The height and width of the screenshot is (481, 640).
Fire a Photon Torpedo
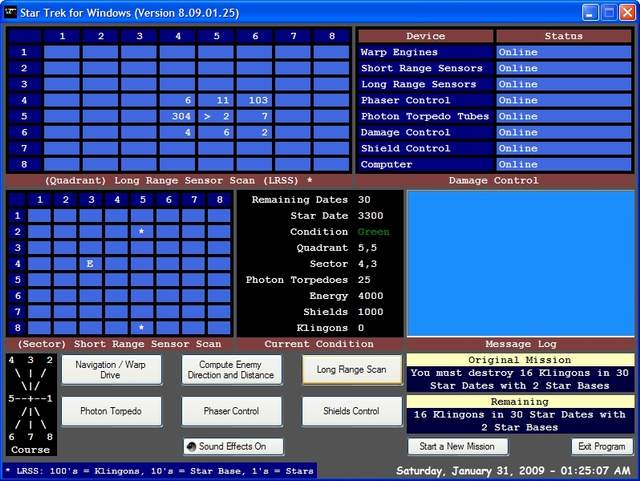click(111, 411)
